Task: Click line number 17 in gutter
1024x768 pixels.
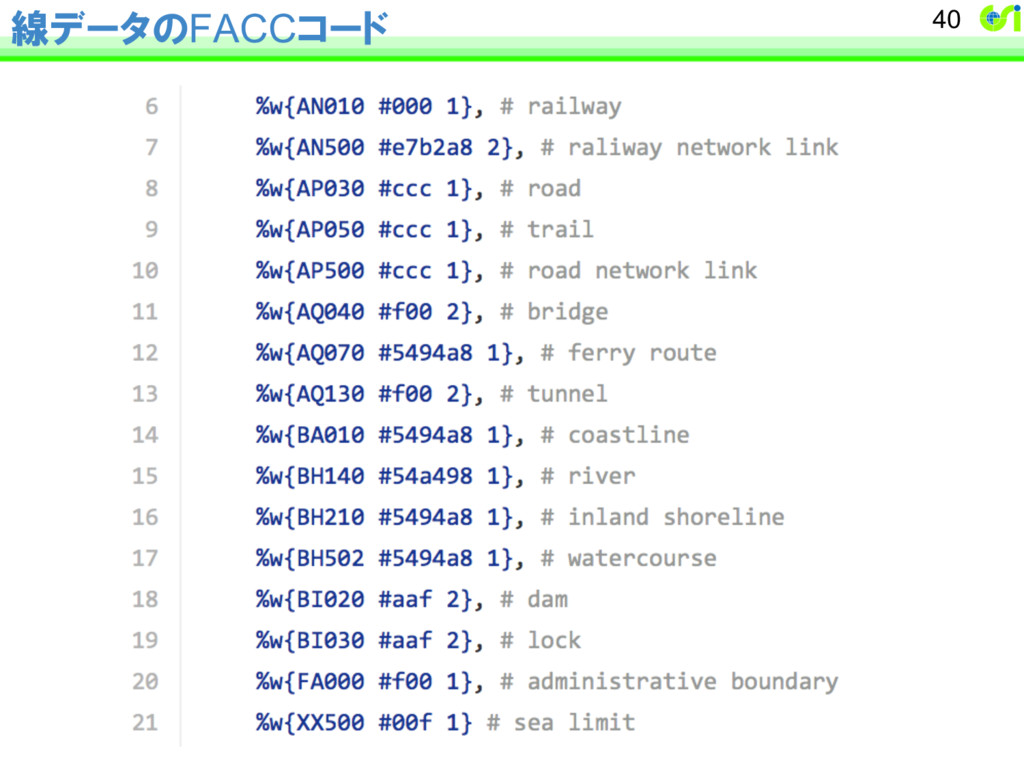Action: pyautogui.click(x=145, y=559)
